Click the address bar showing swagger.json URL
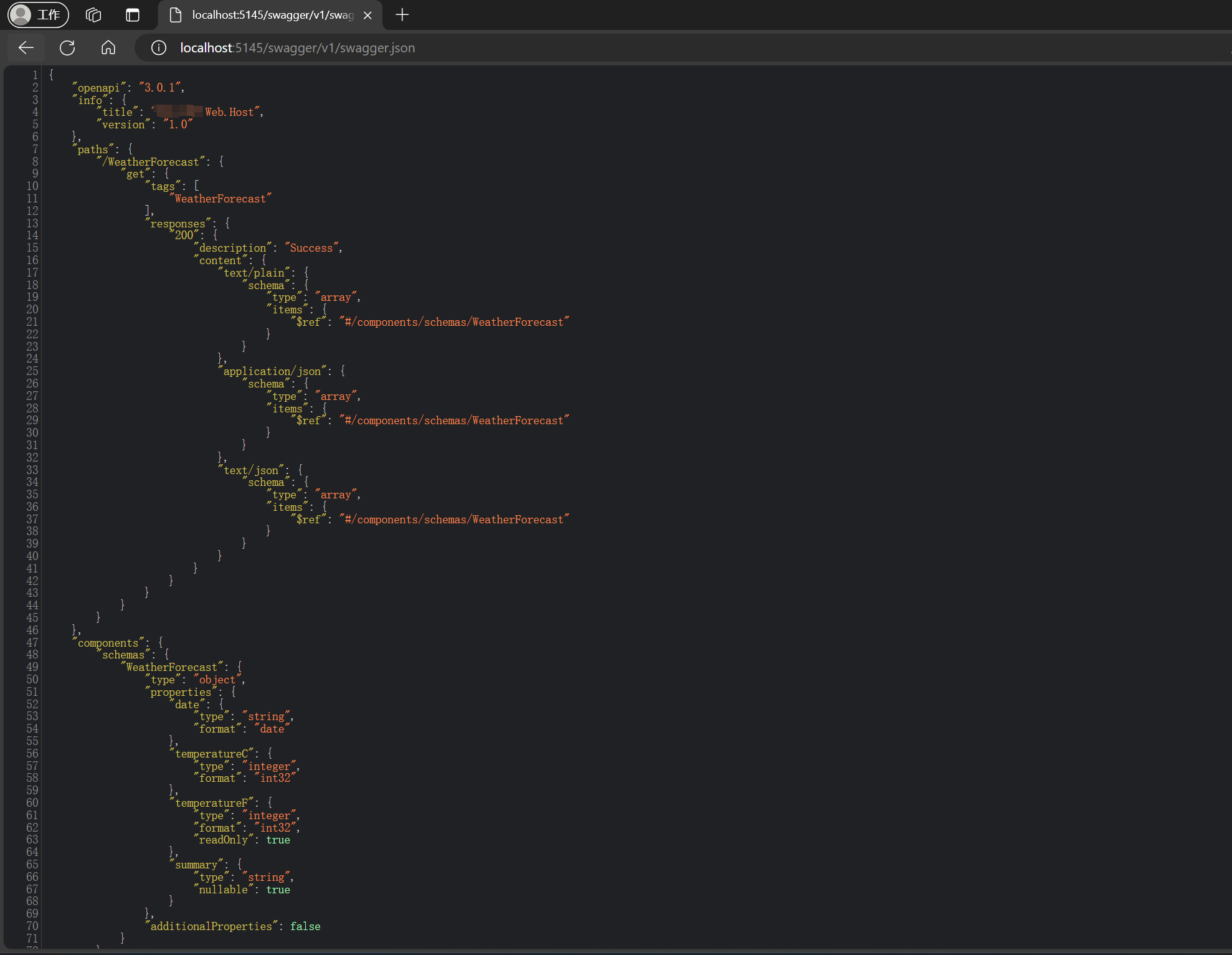 coord(297,48)
